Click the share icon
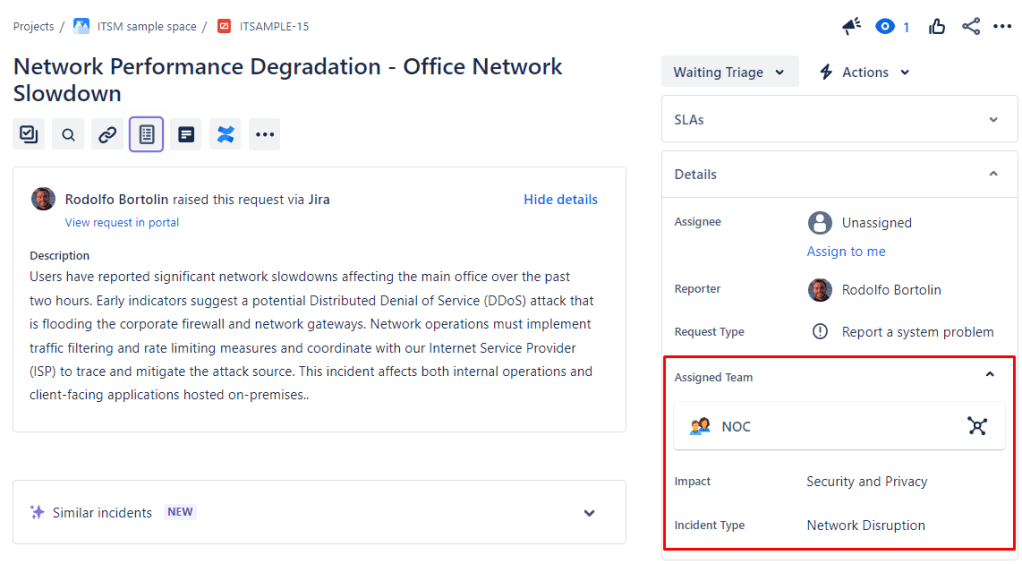 [x=971, y=27]
